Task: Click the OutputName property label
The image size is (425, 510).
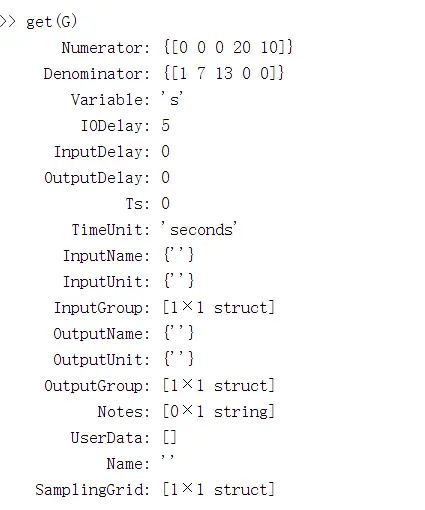Action: [x=102, y=334]
